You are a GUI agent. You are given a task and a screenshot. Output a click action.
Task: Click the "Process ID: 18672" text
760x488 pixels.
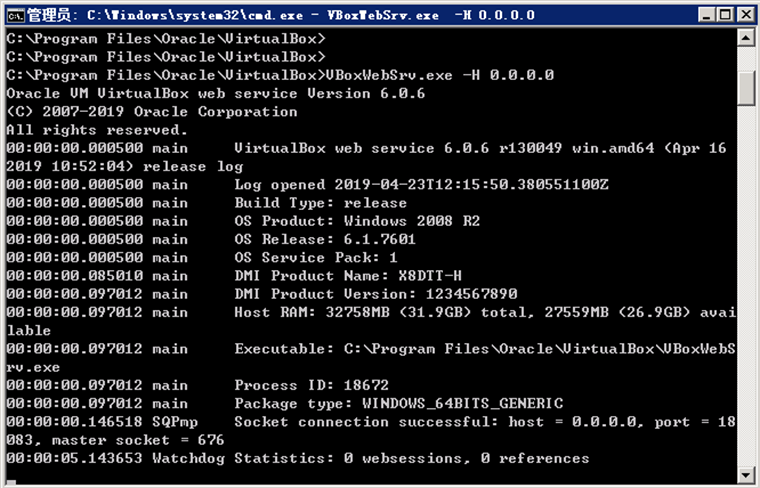312,385
